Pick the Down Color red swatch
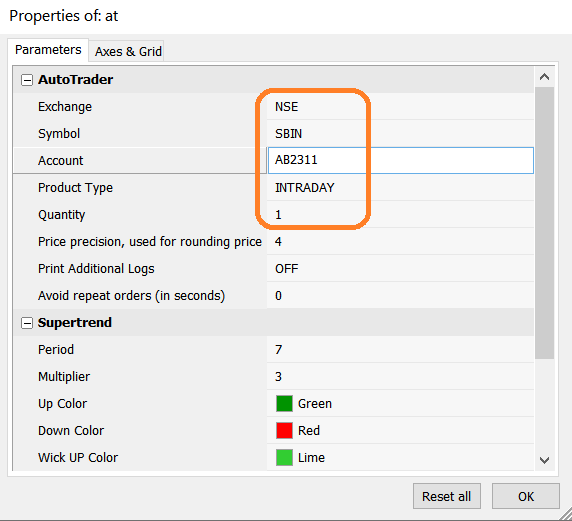This screenshot has width=572, height=521. (x=284, y=431)
